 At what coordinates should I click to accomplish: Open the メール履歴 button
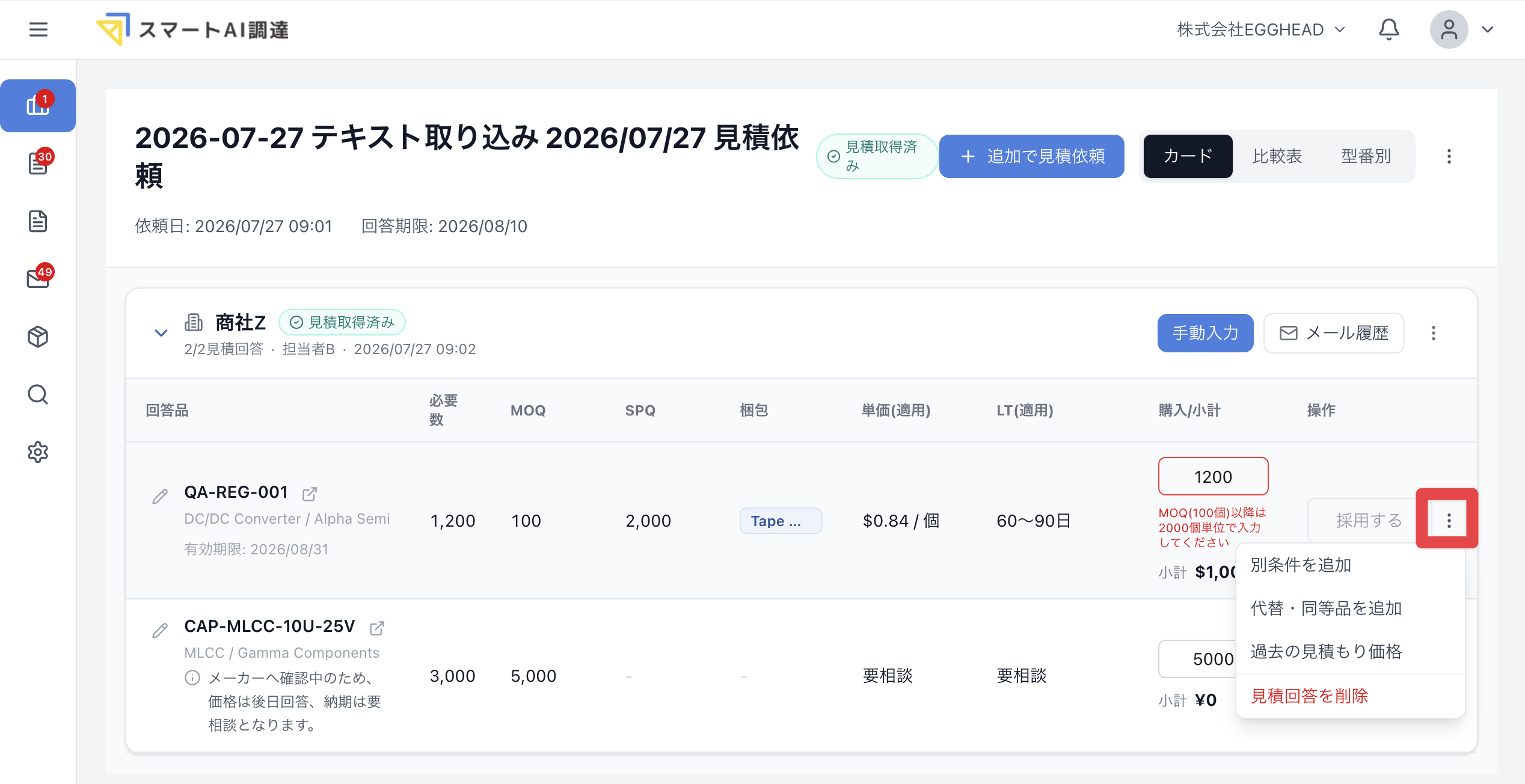[1334, 333]
